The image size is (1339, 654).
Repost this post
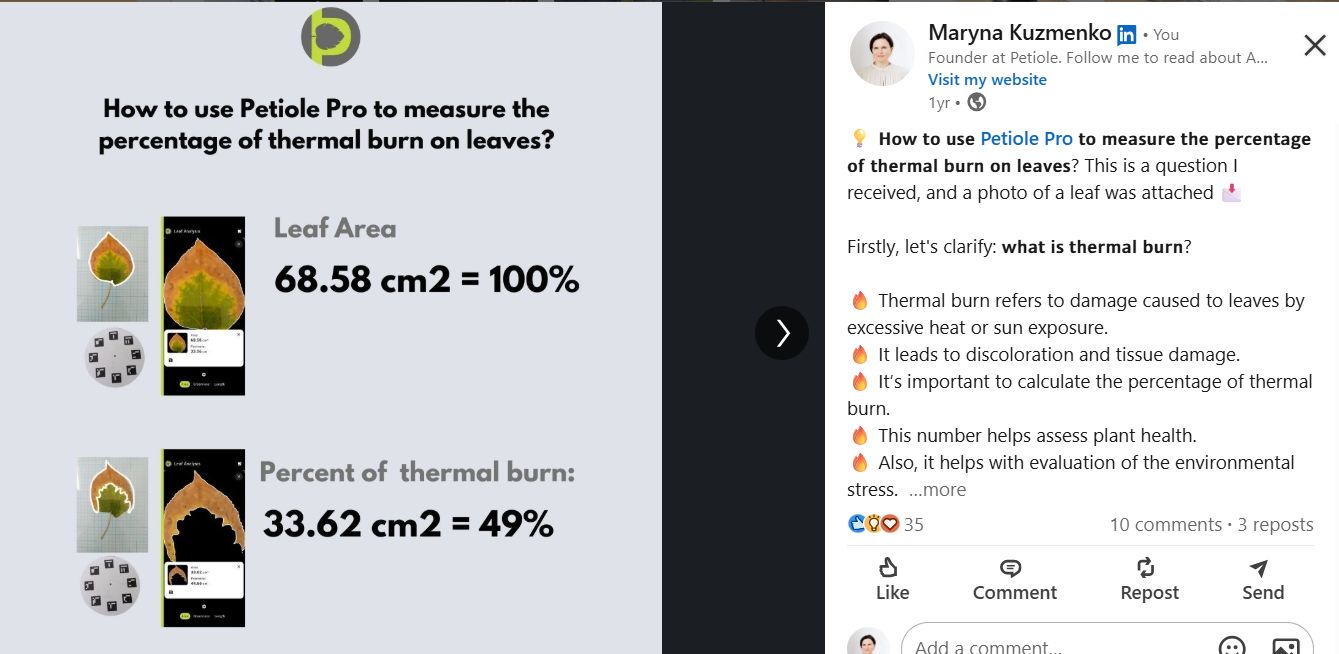[x=1149, y=579]
